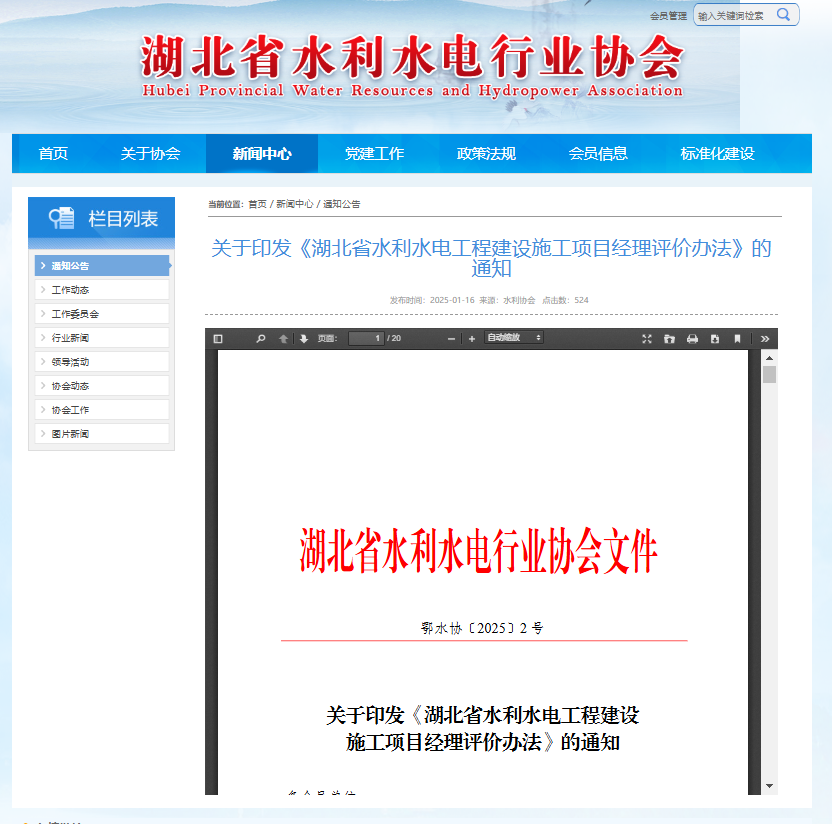This screenshot has width=832, height=824.
Task: Print the notice document
Action: click(x=691, y=338)
